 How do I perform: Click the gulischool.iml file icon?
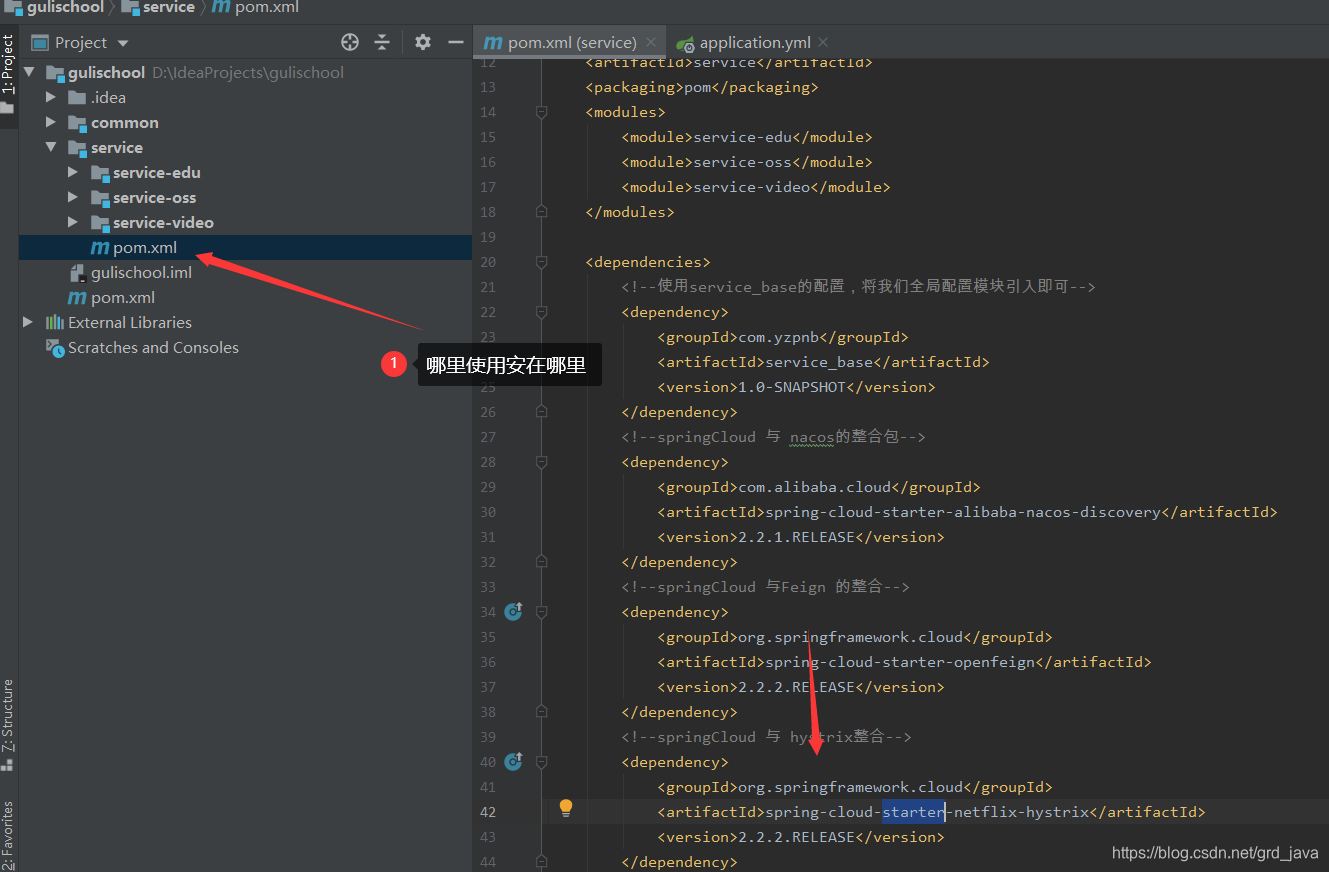coord(77,272)
